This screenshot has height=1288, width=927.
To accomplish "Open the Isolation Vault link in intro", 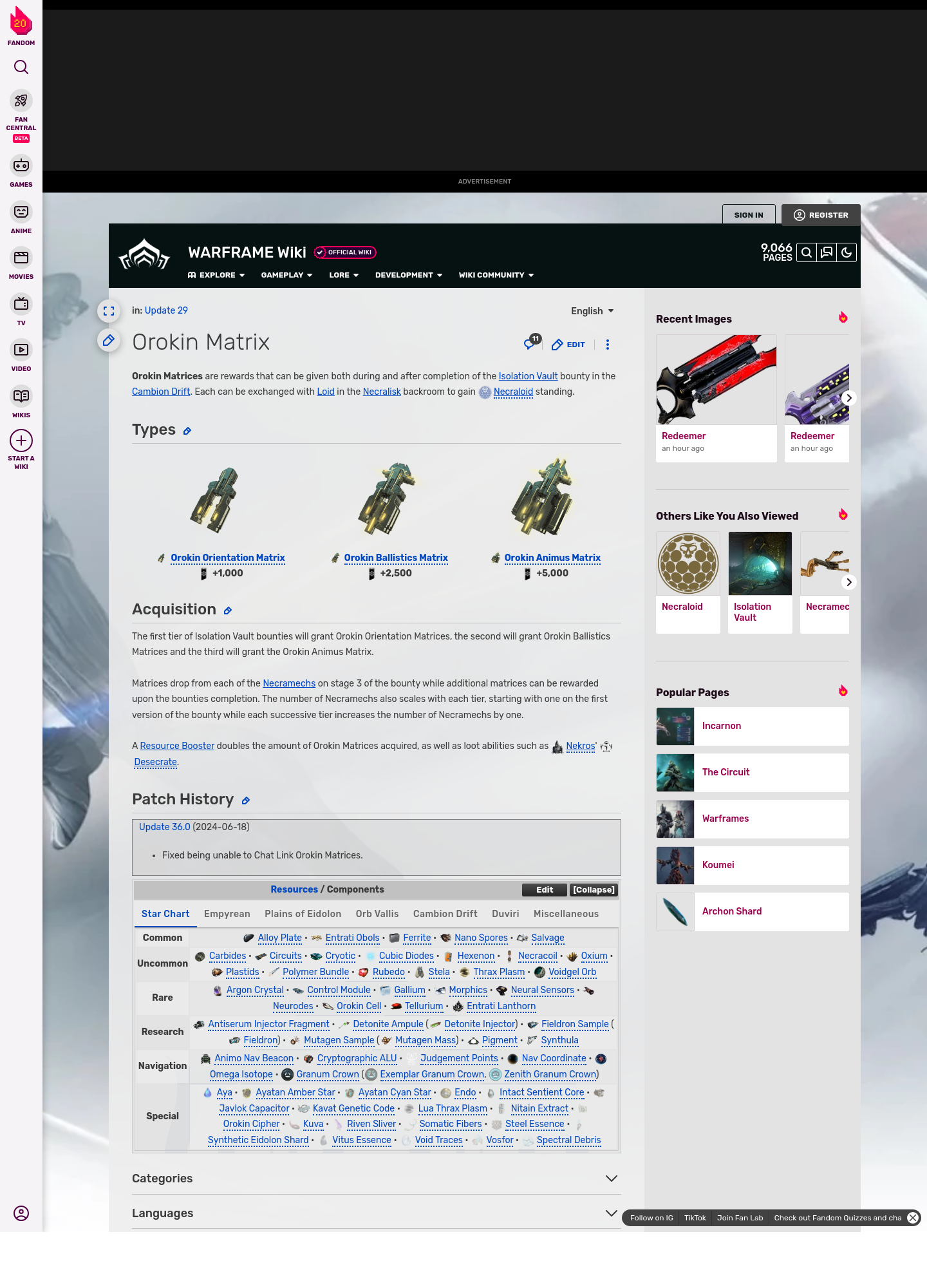I will click(x=528, y=376).
